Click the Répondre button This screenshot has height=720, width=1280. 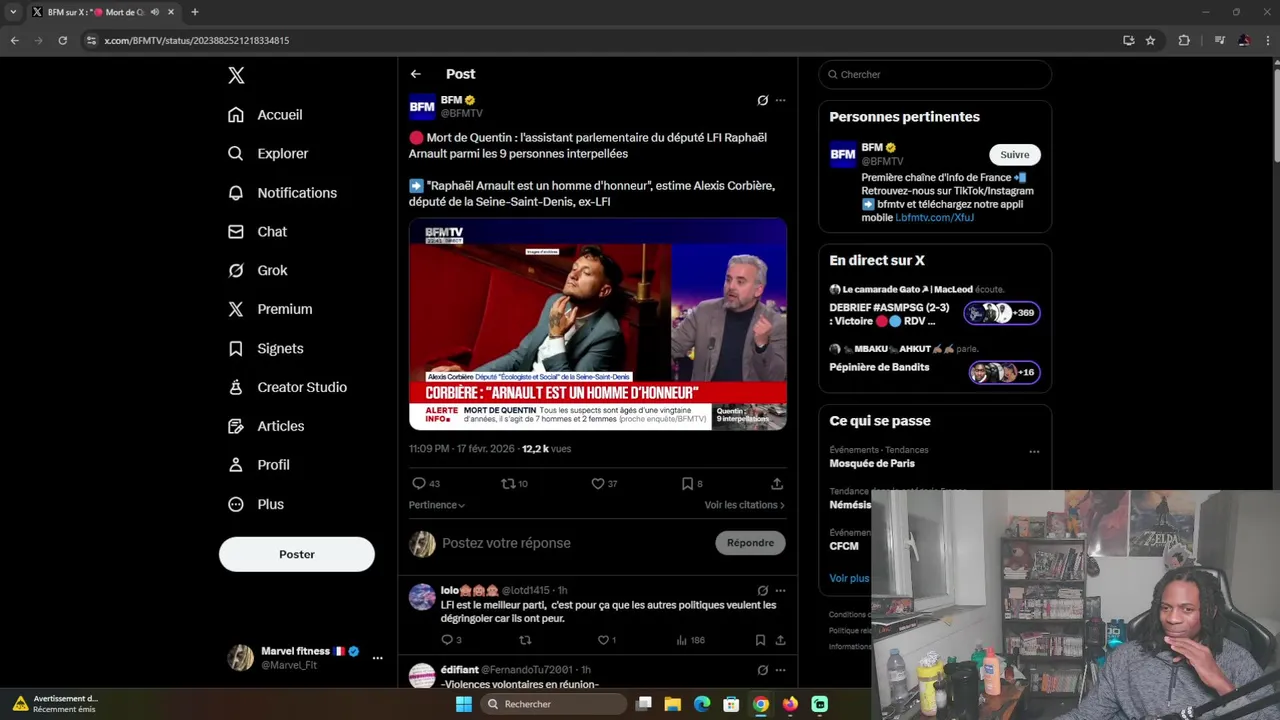pos(750,543)
